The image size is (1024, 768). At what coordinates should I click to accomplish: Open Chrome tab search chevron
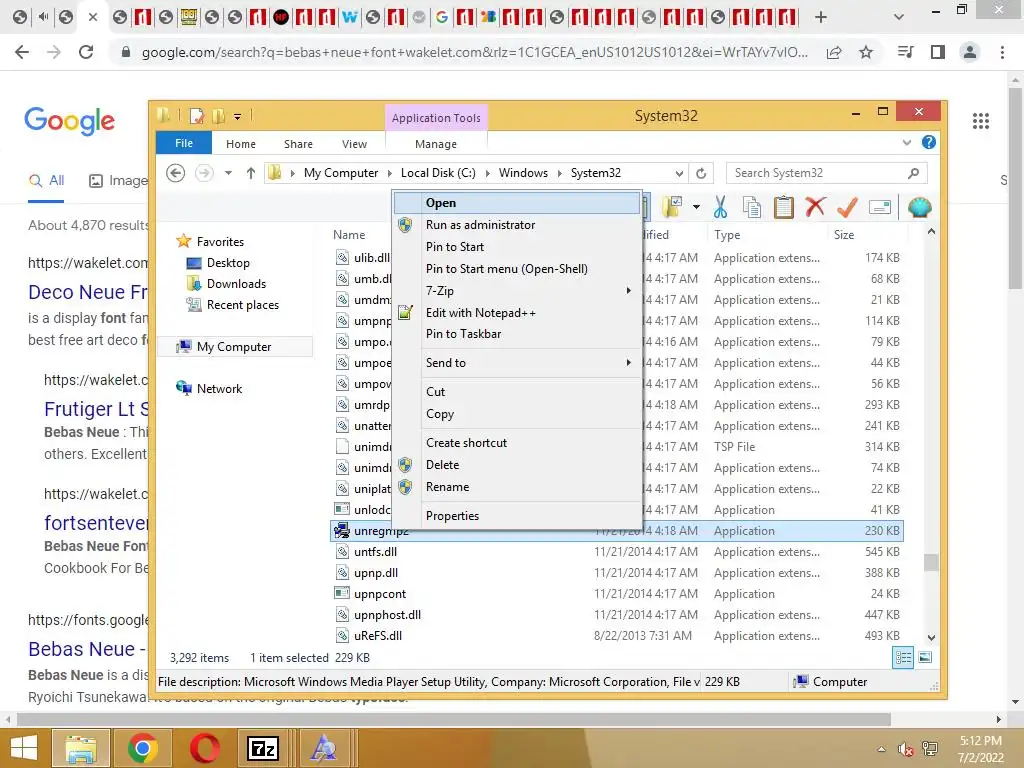point(899,17)
